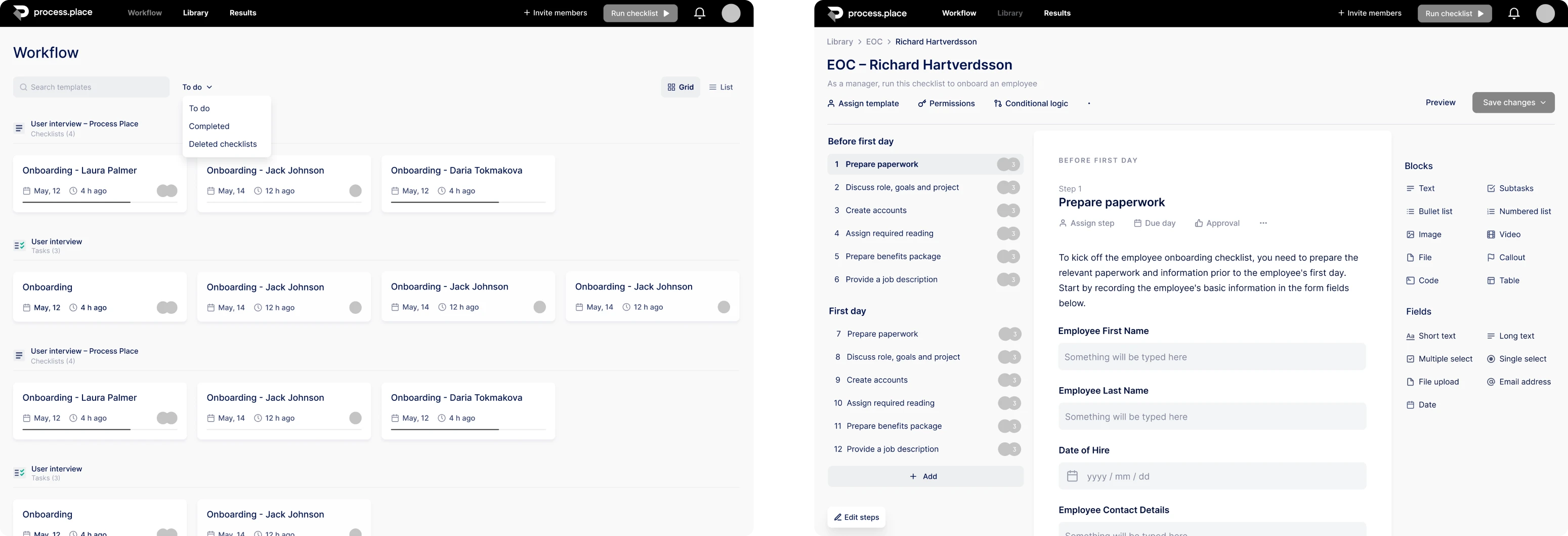Focus Search templates input field
Image resolution: width=1568 pixels, height=536 pixels.
[x=91, y=87]
